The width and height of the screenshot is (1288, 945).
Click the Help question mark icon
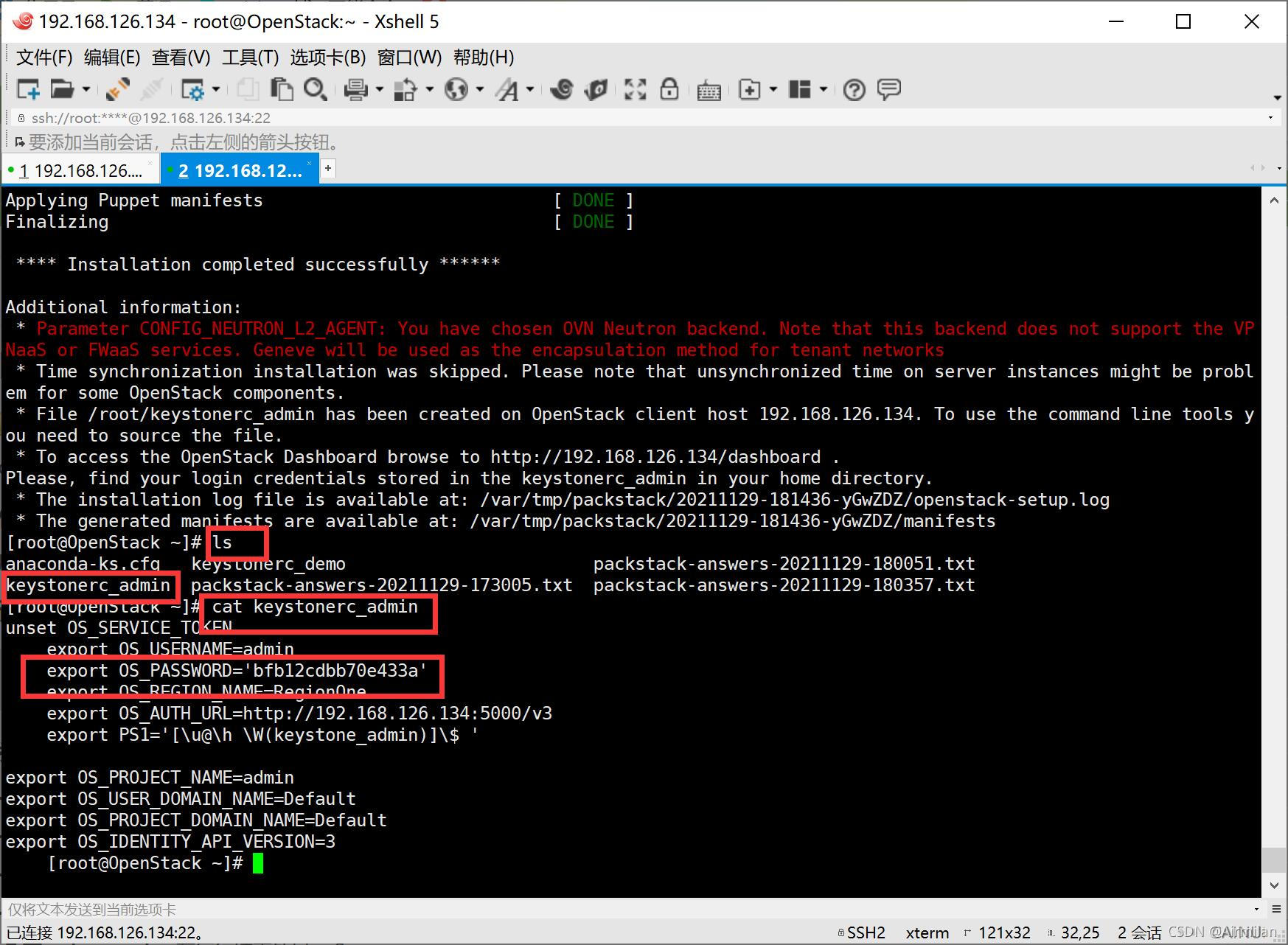pyautogui.click(x=854, y=90)
